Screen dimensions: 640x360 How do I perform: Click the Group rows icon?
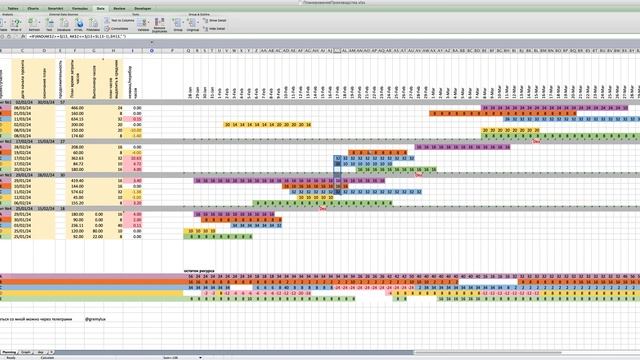pyautogui.click(x=178, y=23)
